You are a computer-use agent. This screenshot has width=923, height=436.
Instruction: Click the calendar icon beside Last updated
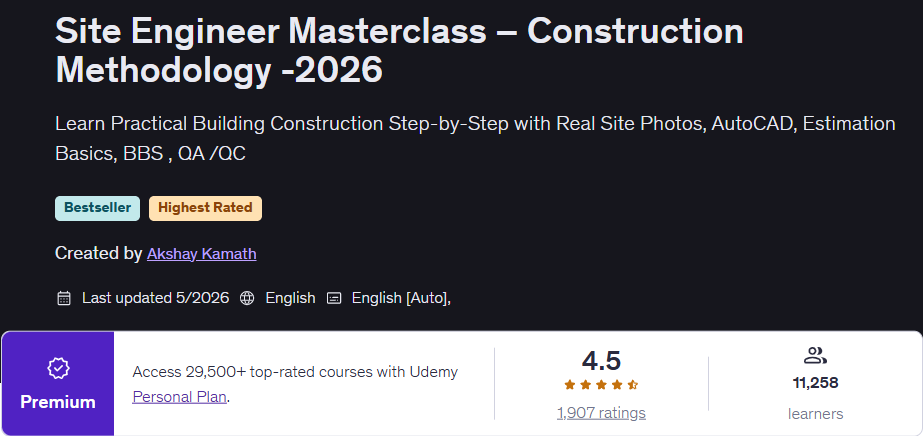pos(64,298)
